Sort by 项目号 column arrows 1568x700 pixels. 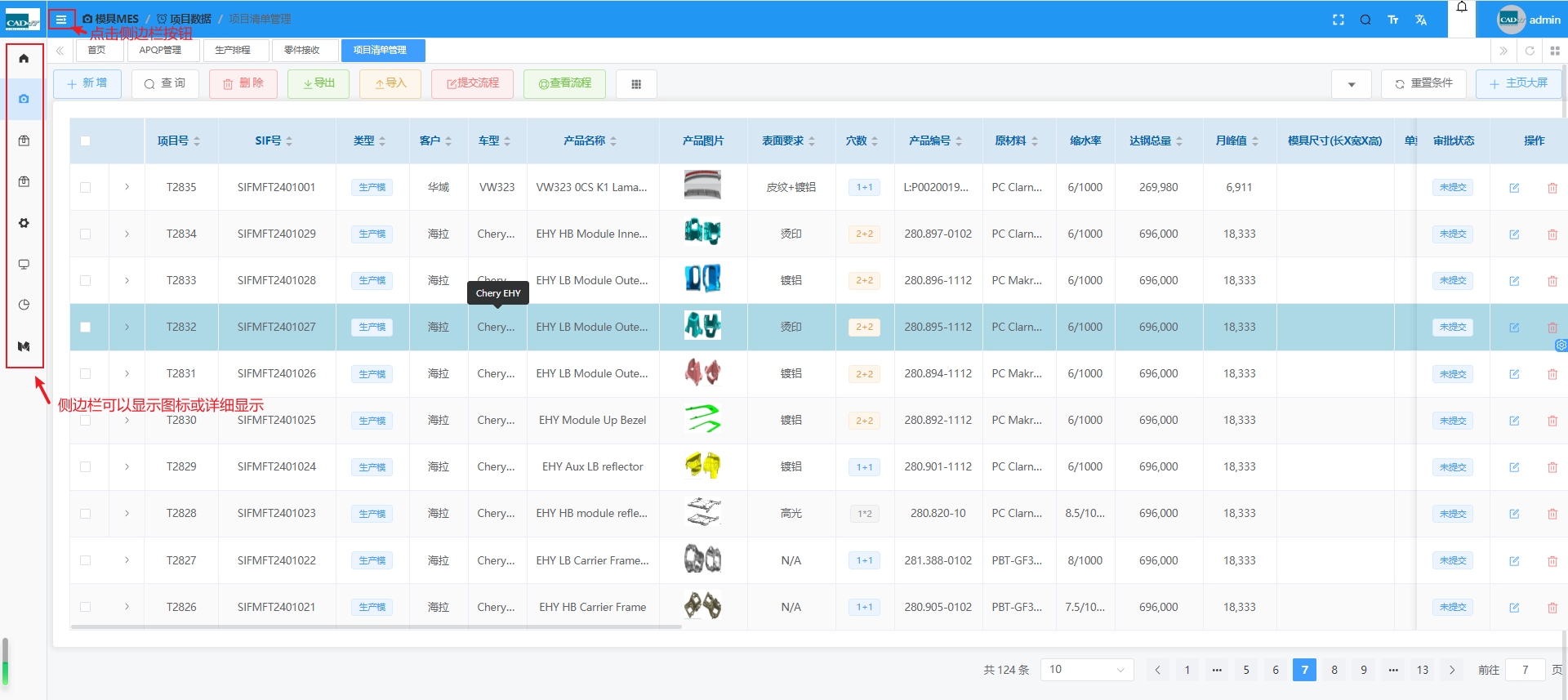[x=197, y=141]
